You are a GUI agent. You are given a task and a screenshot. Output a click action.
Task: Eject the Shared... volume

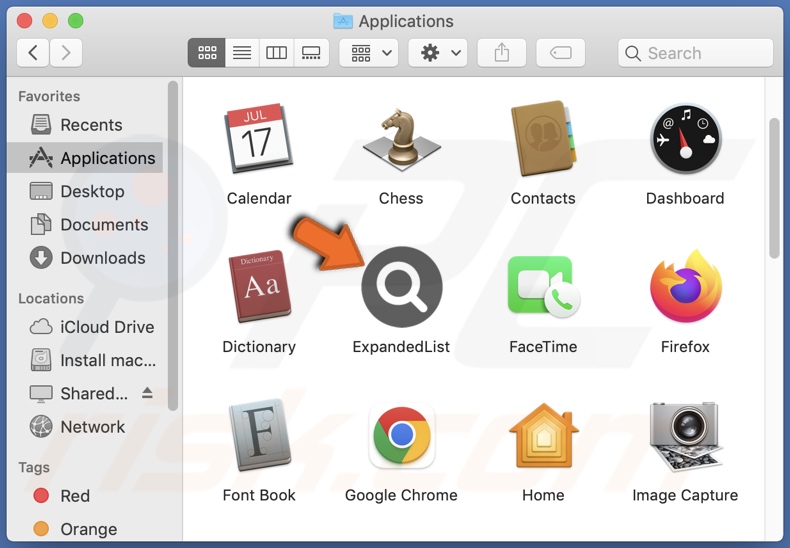click(x=147, y=393)
